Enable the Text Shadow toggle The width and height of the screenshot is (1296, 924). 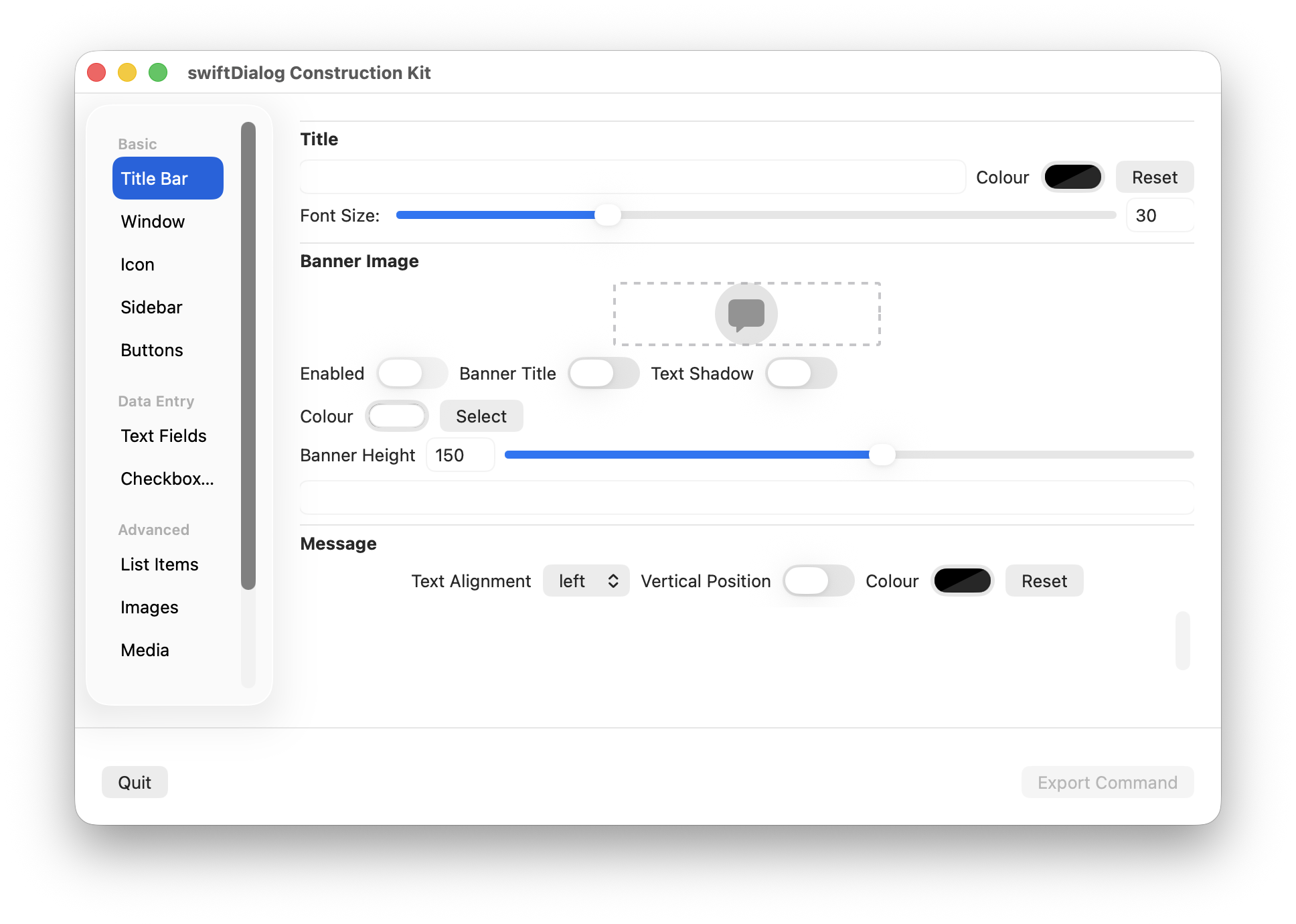(800, 374)
